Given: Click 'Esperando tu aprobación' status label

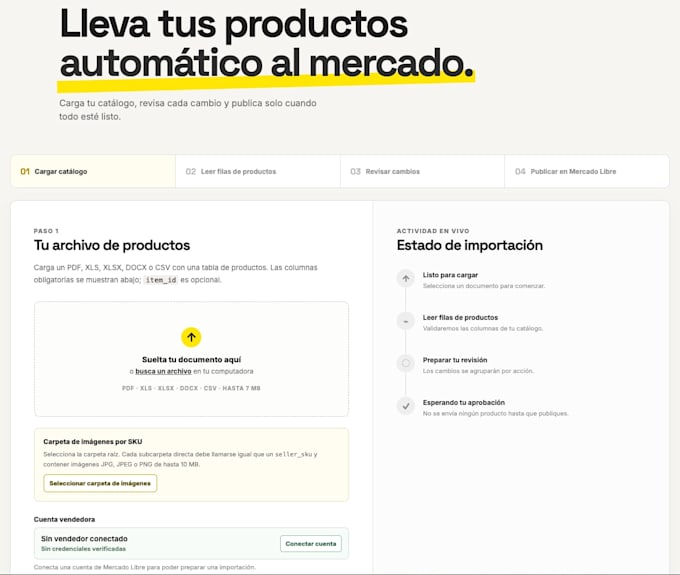Looking at the screenshot, I should pos(464,402).
